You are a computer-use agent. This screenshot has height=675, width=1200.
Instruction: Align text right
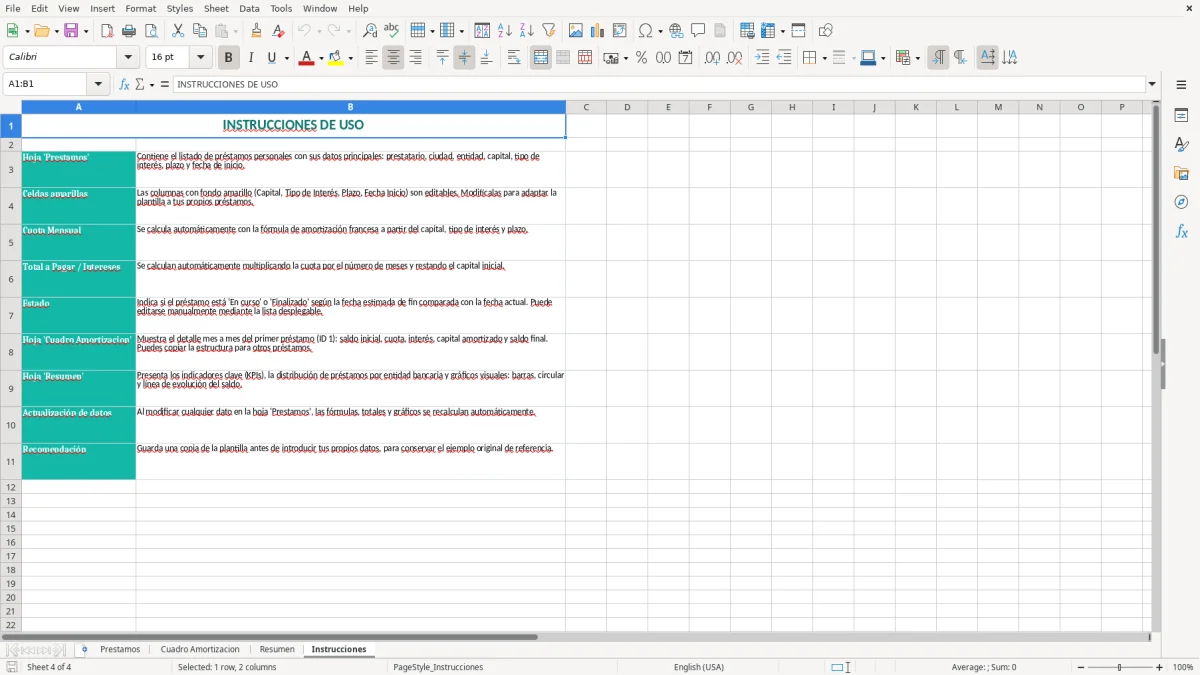(416, 58)
